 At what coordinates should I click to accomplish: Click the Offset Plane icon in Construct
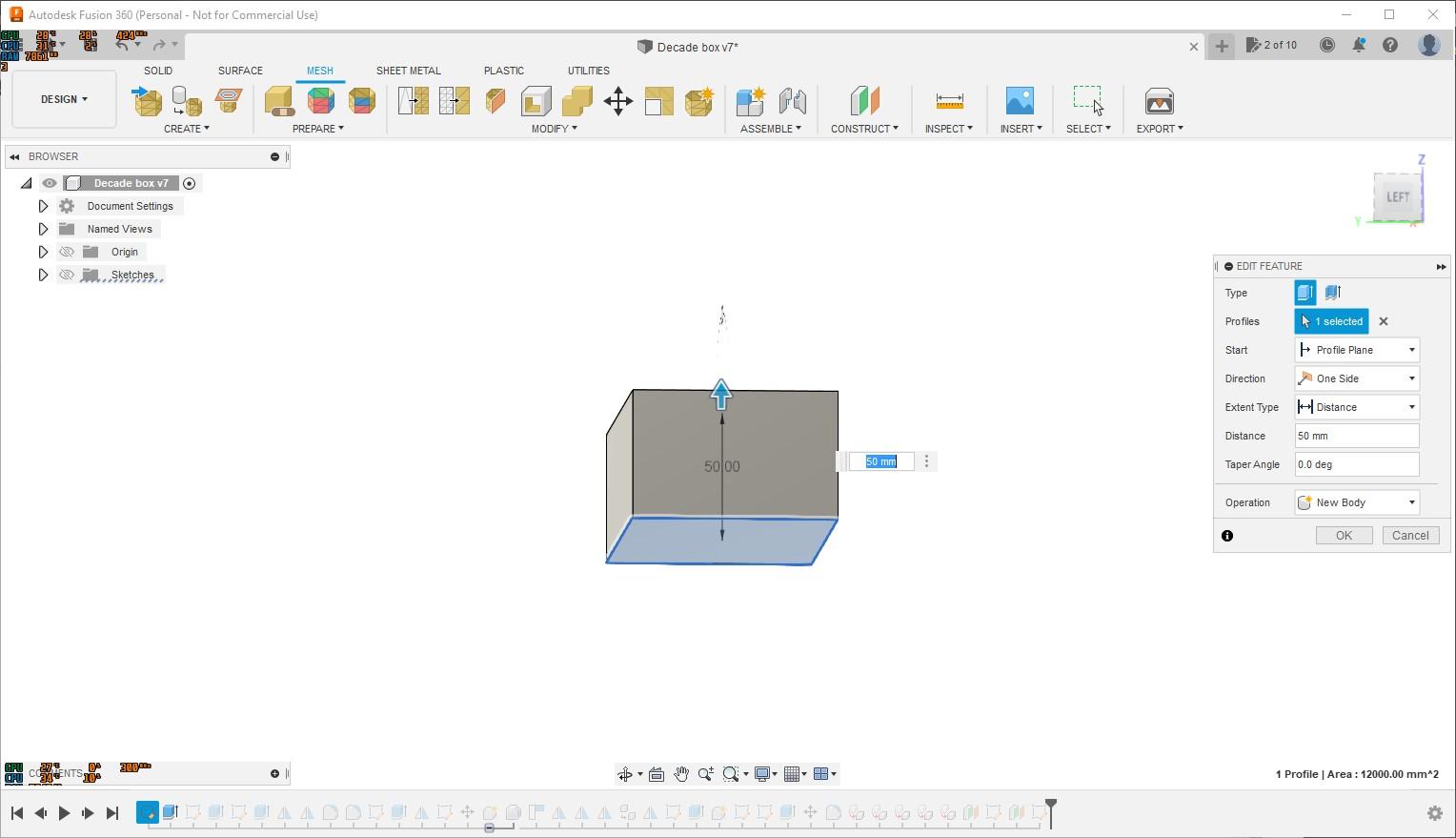click(864, 101)
